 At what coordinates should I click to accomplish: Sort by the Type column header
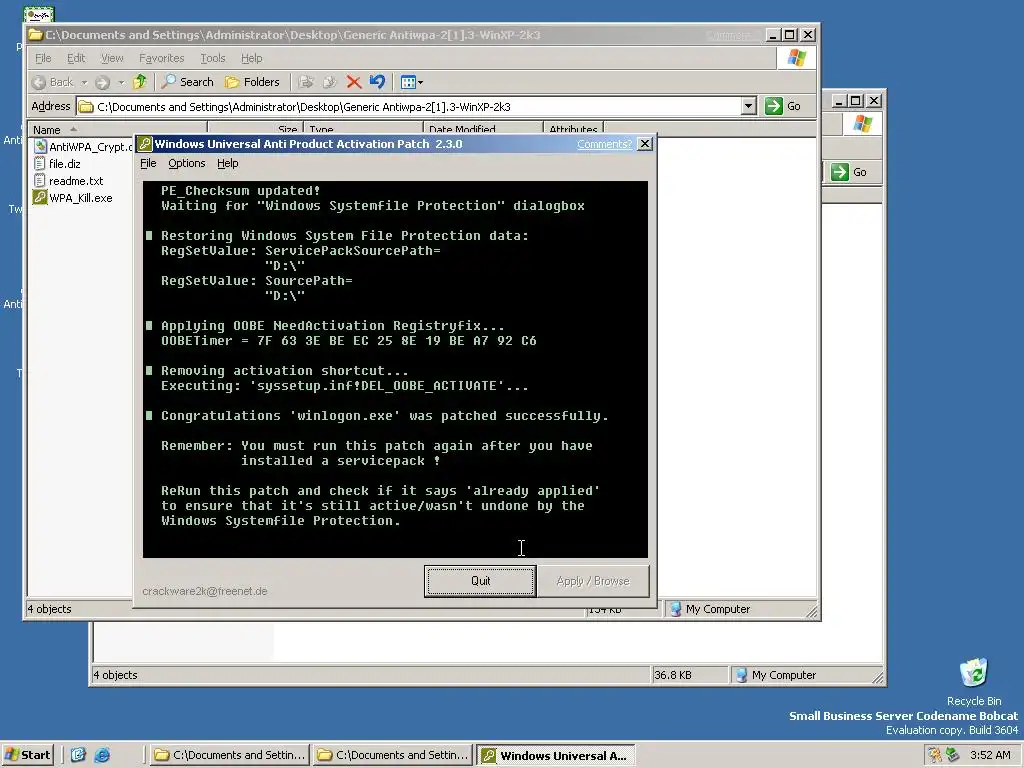[364, 129]
